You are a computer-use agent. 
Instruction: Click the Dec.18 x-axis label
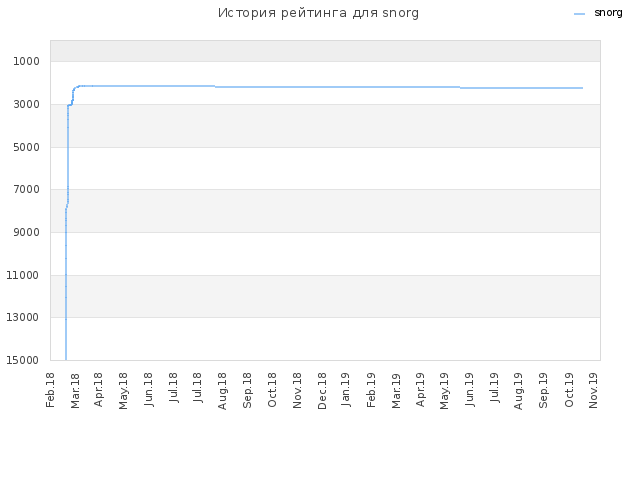tap(322, 391)
